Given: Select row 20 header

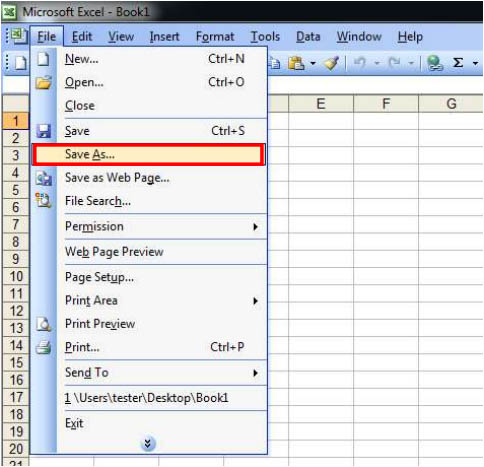Looking at the screenshot, I should point(16,449).
